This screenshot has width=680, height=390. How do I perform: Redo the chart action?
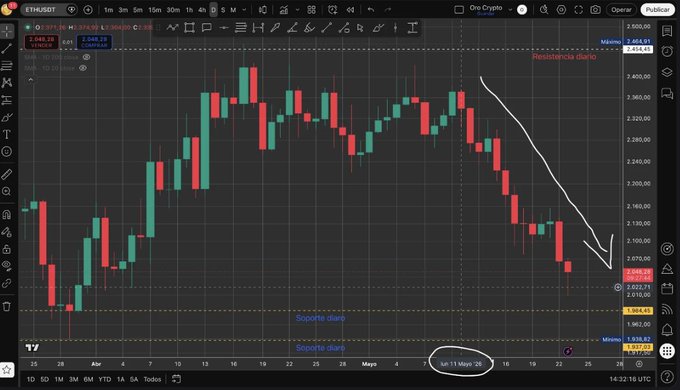coord(388,10)
